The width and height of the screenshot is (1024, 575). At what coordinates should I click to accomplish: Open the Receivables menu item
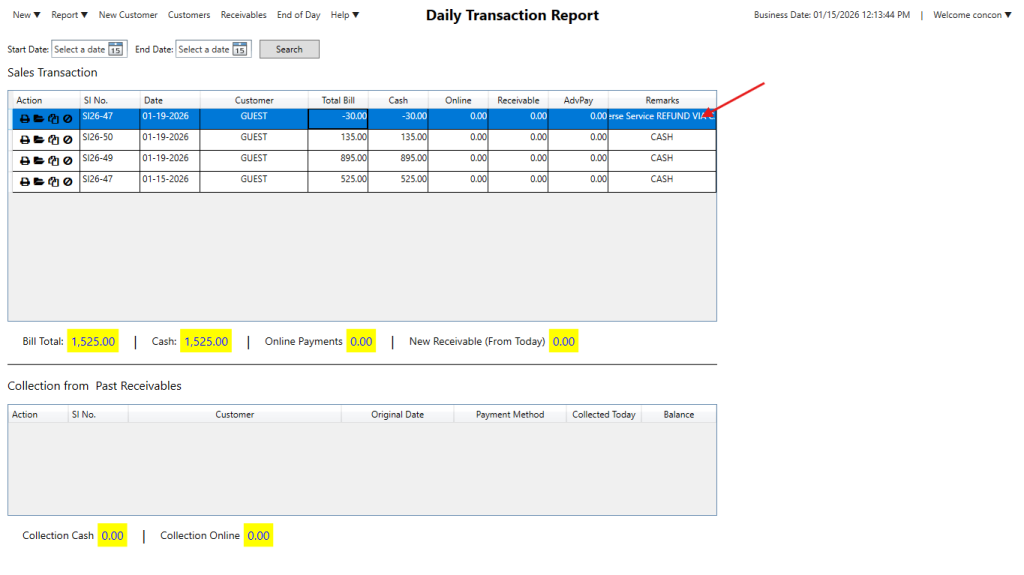pos(243,15)
